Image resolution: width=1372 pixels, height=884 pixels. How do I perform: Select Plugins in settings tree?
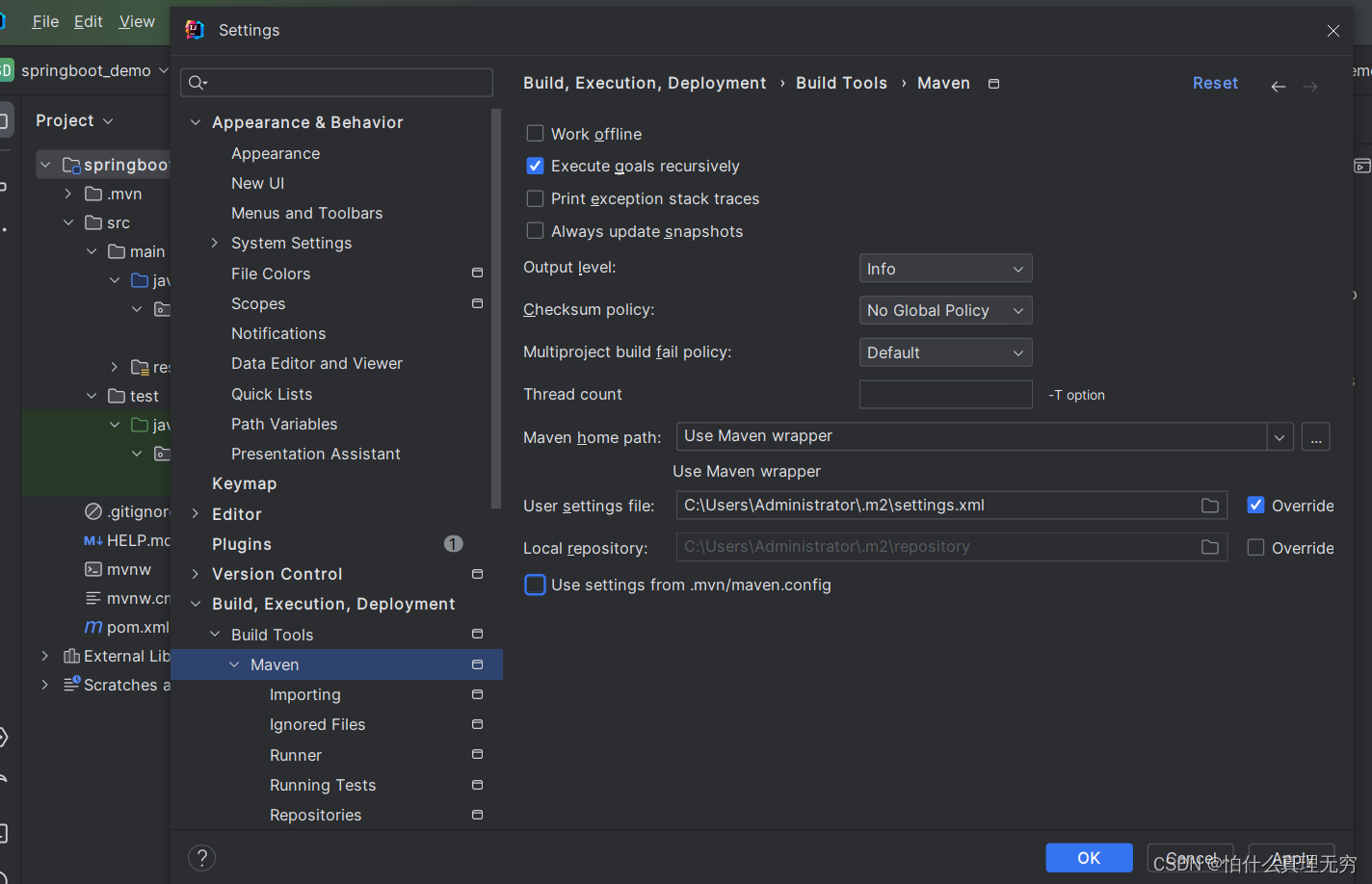pyautogui.click(x=241, y=544)
